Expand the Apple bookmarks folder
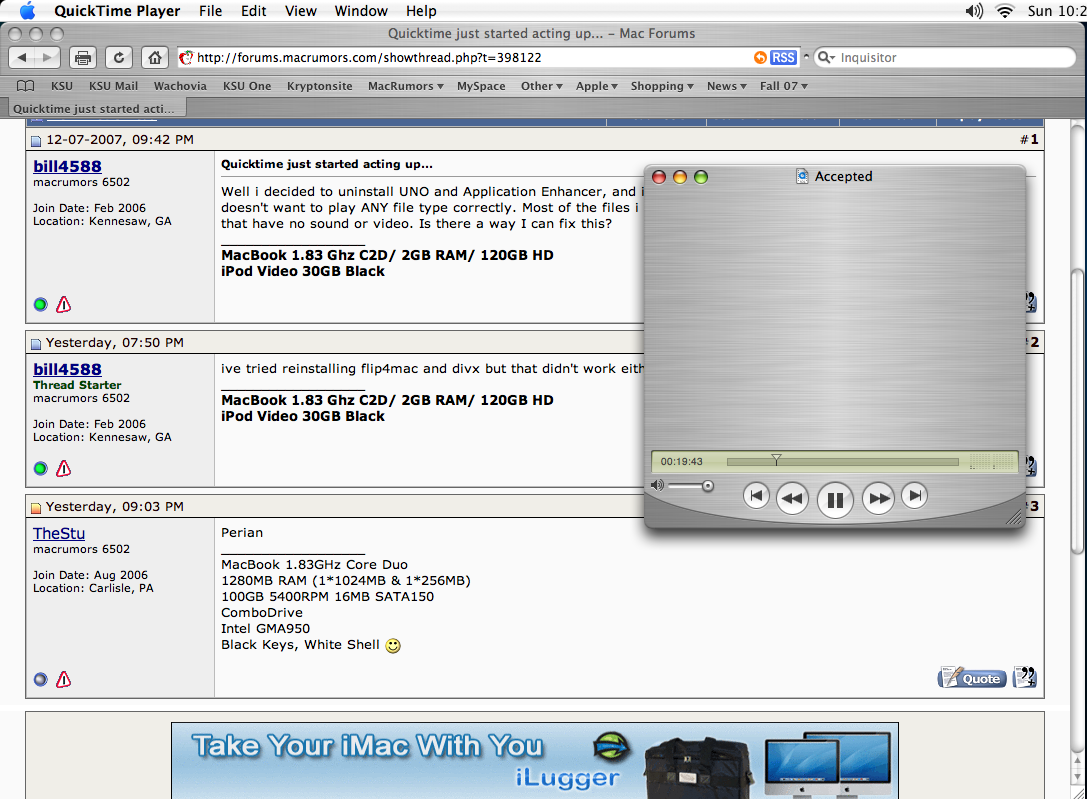The height and width of the screenshot is (799, 1087). pyautogui.click(x=596, y=86)
